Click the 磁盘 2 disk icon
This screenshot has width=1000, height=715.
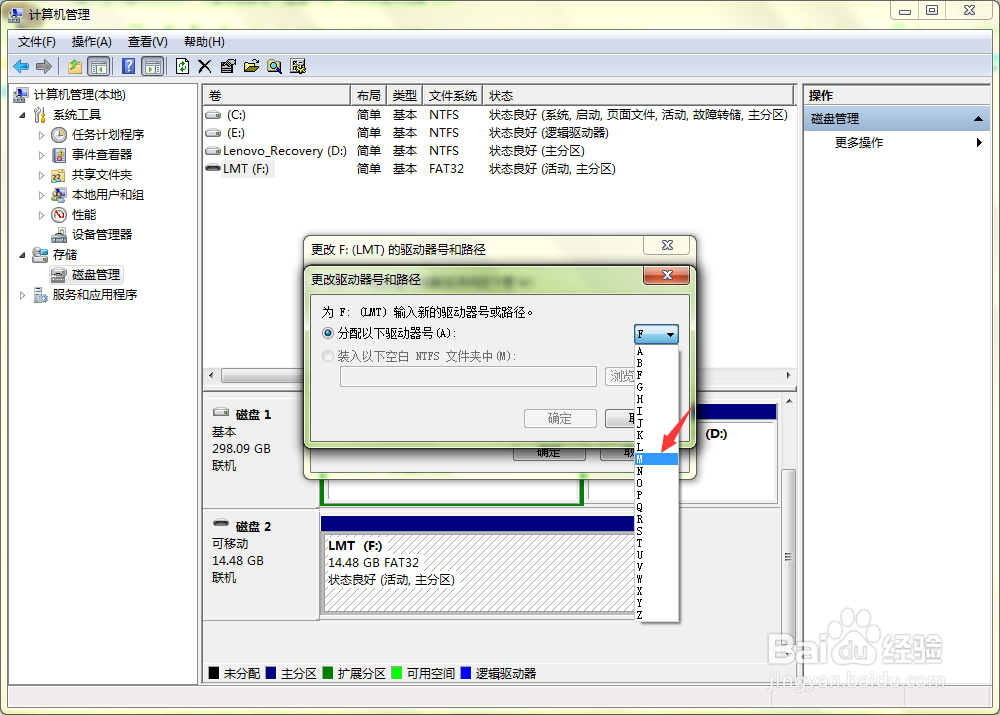(221, 523)
